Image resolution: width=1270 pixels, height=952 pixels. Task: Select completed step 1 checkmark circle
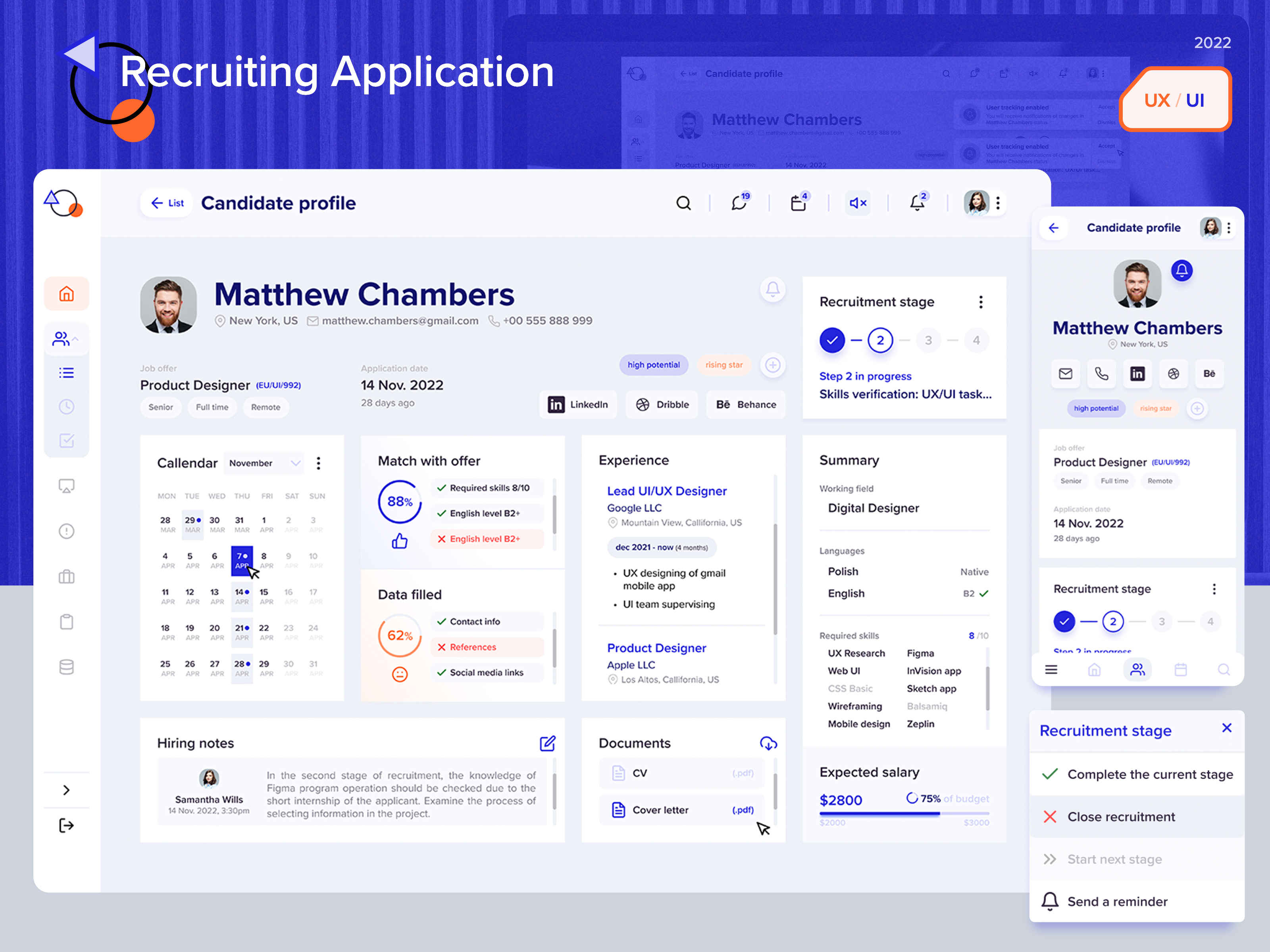point(832,340)
